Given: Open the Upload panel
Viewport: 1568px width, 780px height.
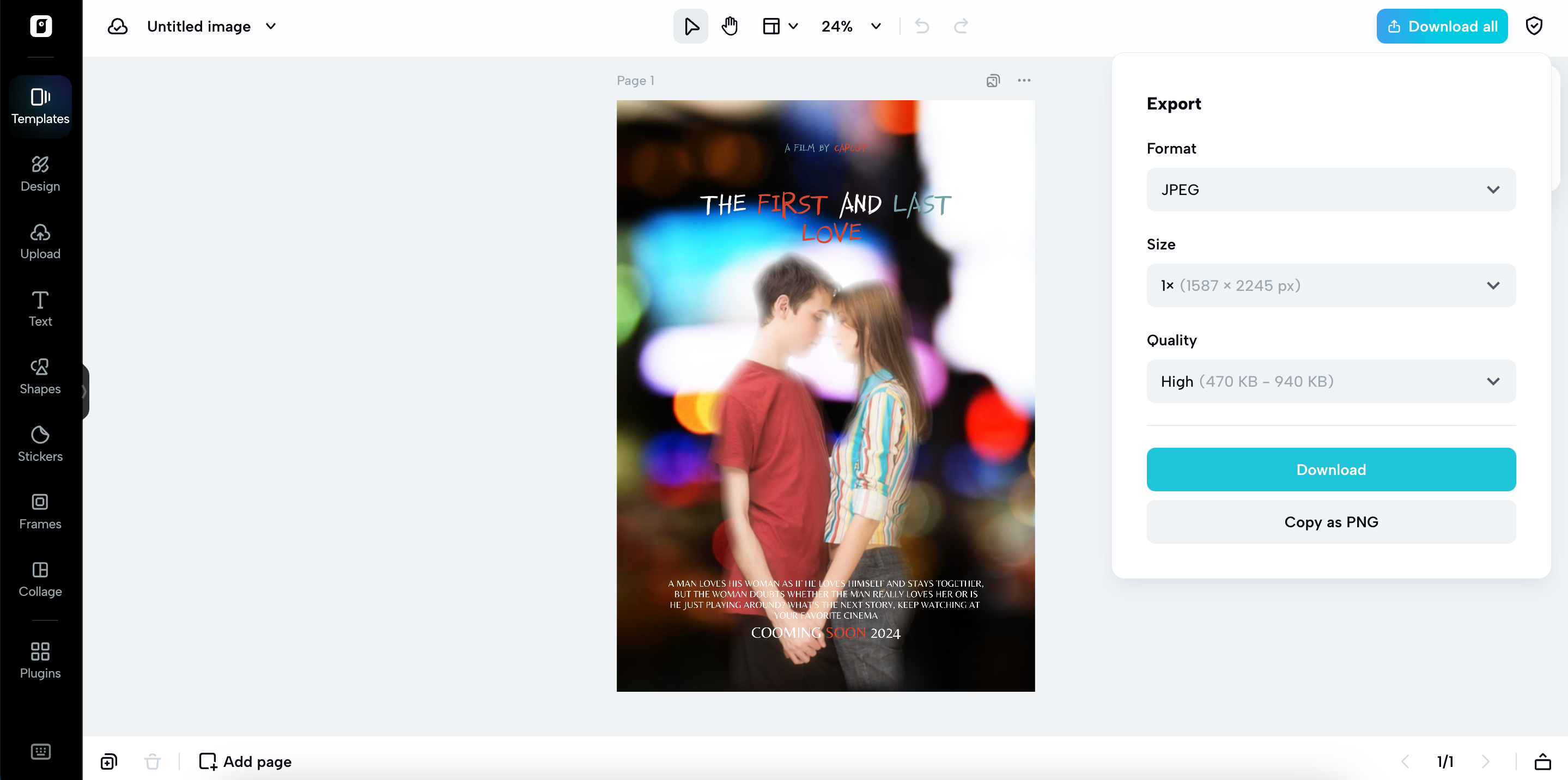Looking at the screenshot, I should pyautogui.click(x=40, y=241).
